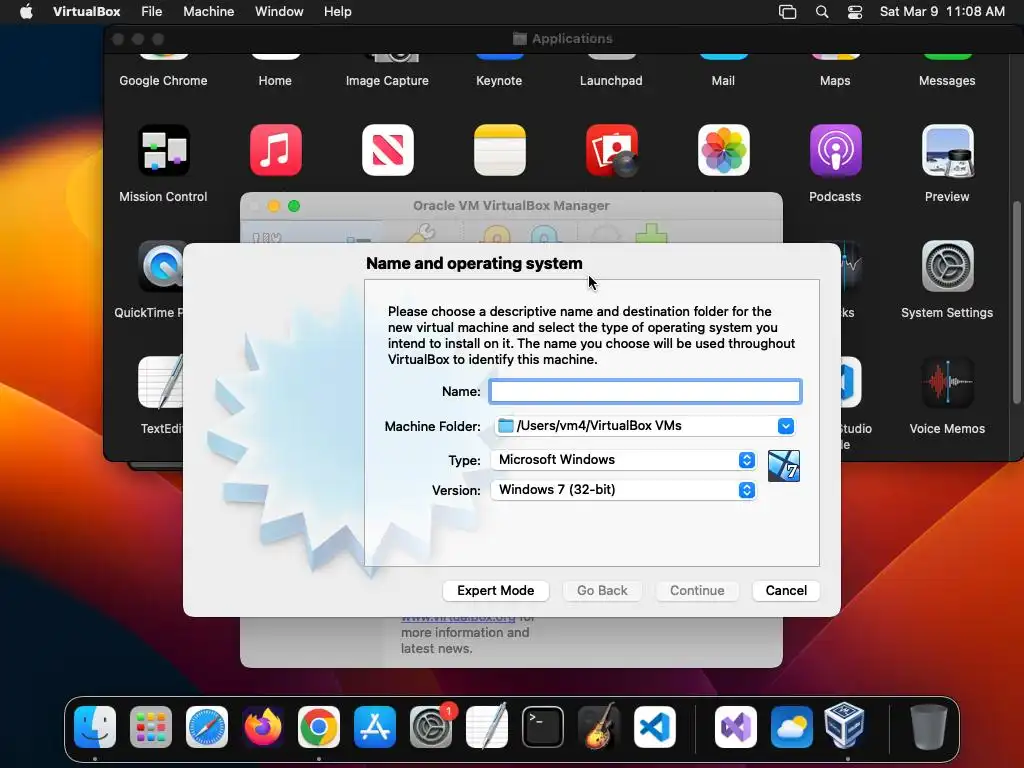The width and height of the screenshot is (1024, 768).
Task: Open News app in Applications window
Action: [x=388, y=150]
